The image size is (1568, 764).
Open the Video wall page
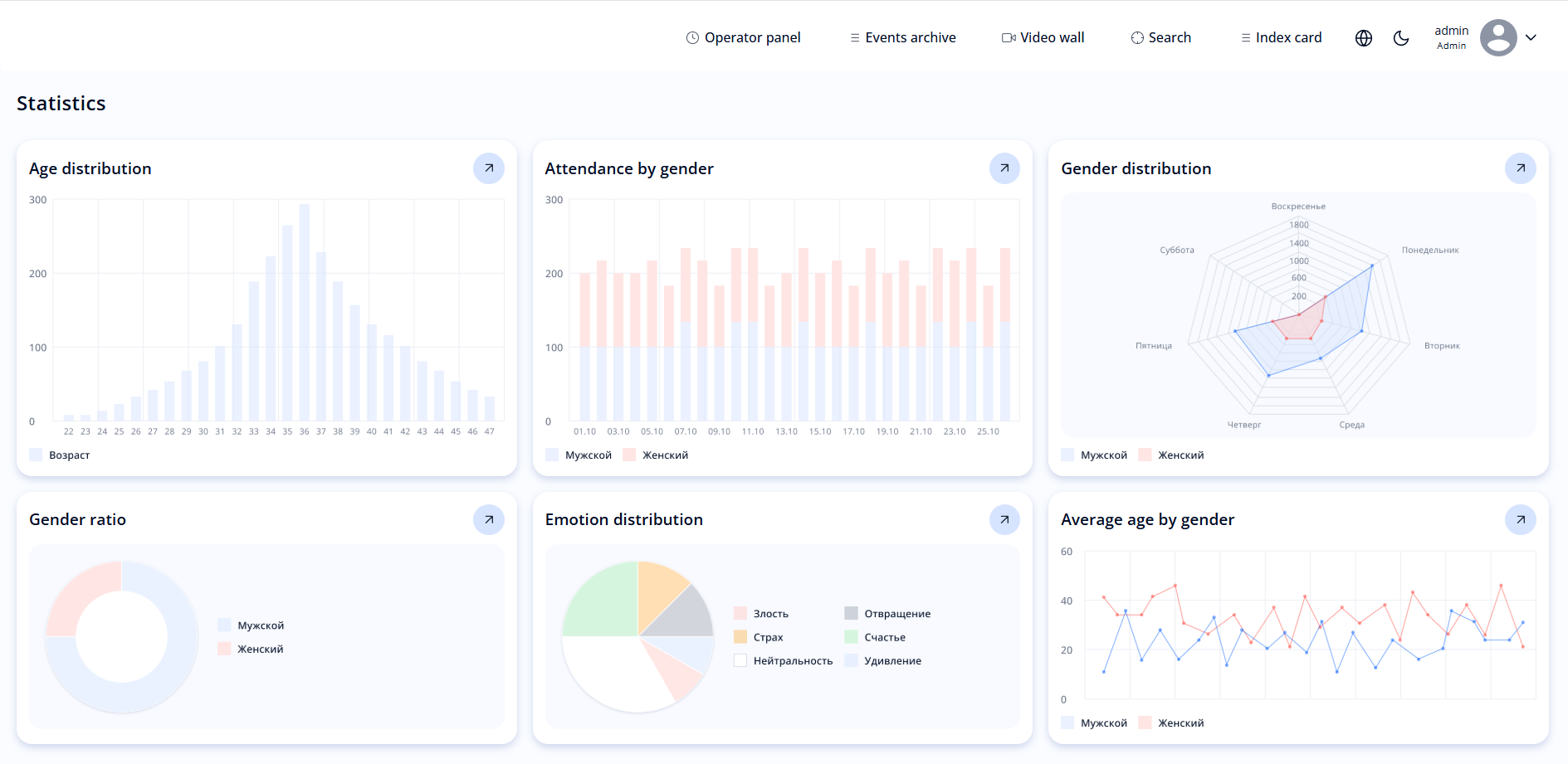tap(1043, 38)
